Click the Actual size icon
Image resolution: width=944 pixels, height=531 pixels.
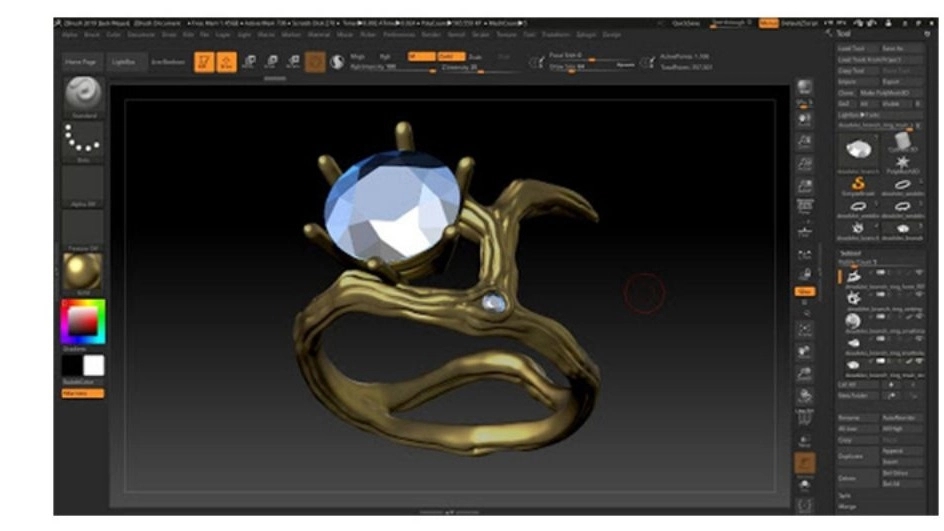804,164
